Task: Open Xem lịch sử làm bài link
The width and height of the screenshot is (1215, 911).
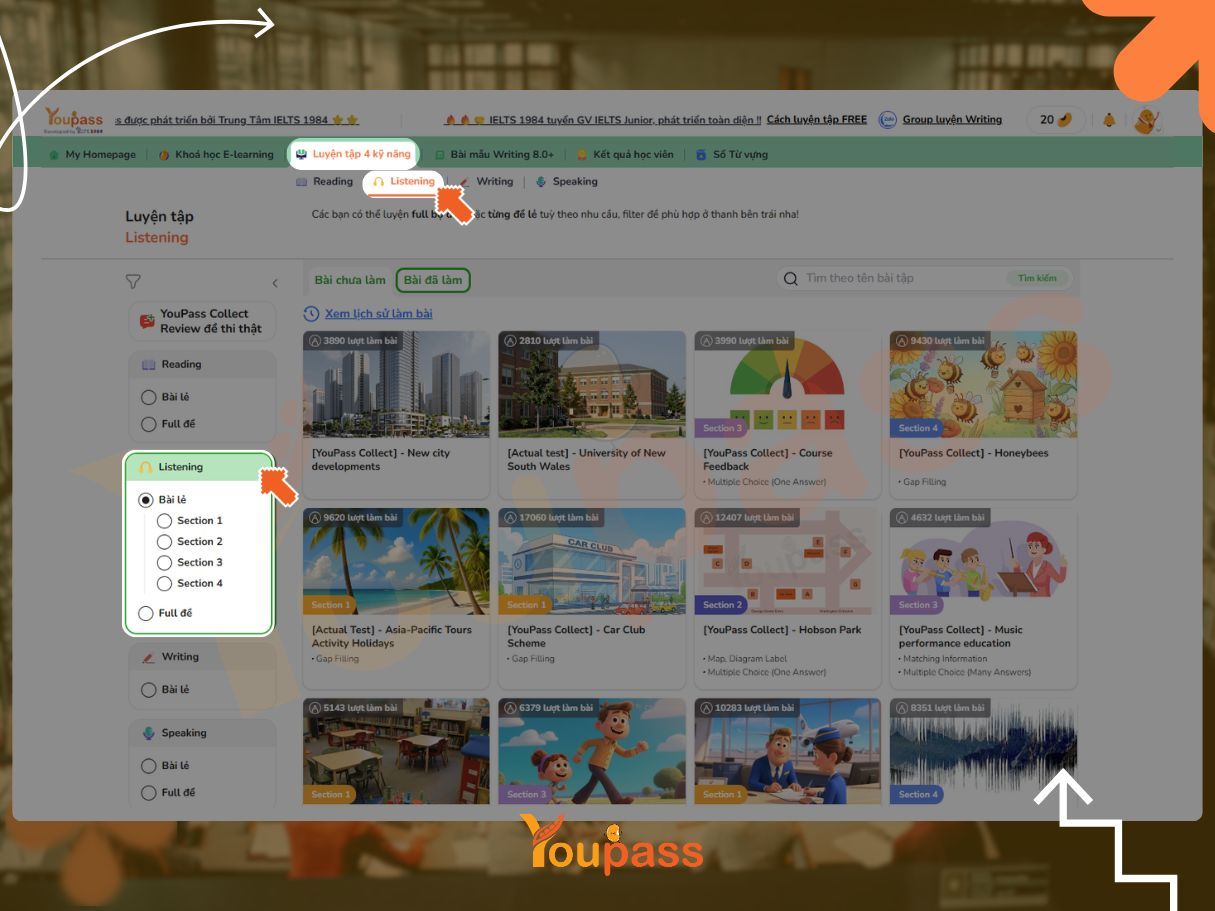Action: pos(378,314)
